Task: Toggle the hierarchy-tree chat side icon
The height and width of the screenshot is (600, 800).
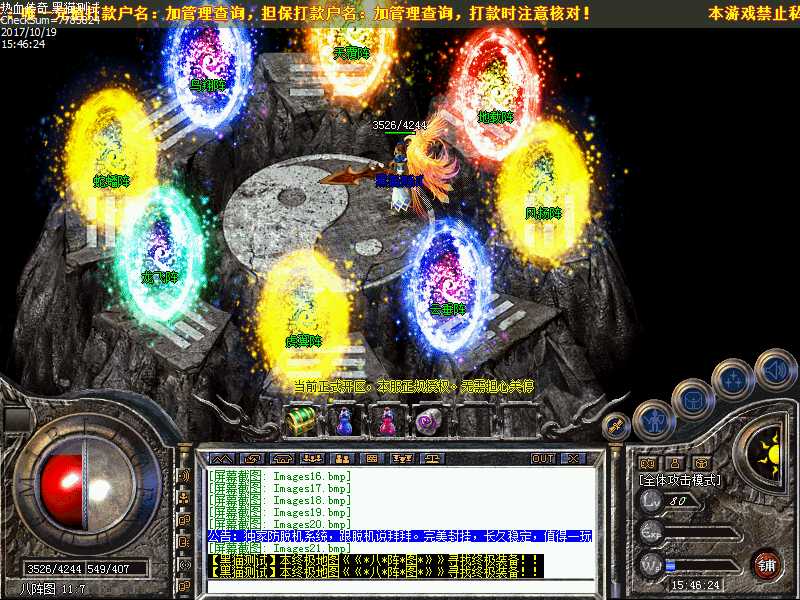Action: (184, 498)
